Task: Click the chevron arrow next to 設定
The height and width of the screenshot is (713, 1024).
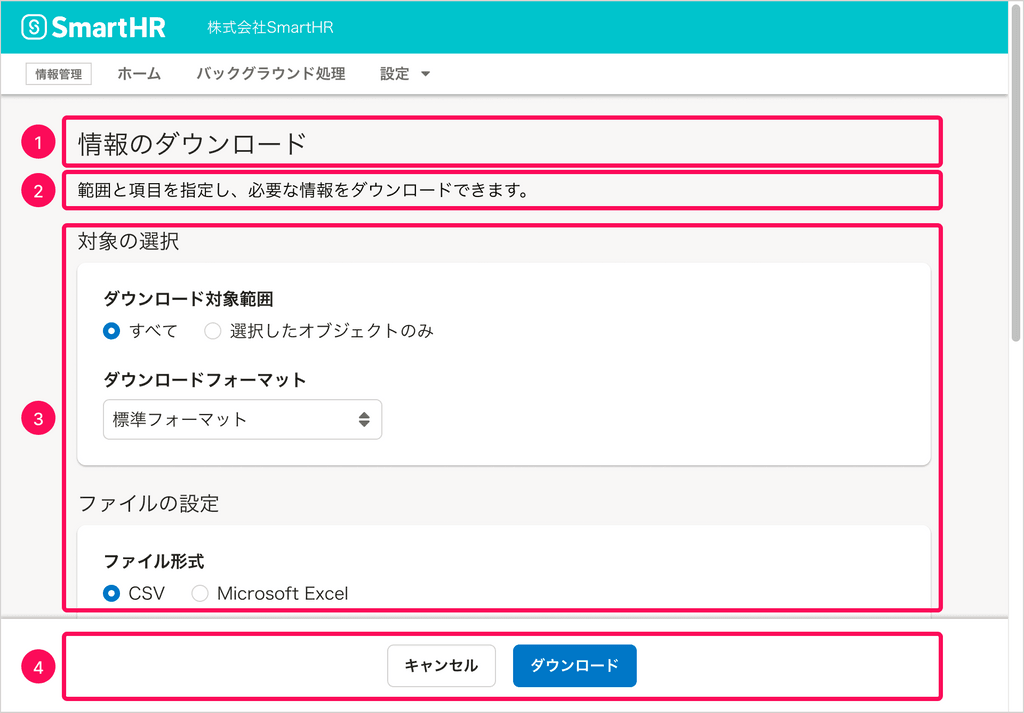Action: (426, 73)
